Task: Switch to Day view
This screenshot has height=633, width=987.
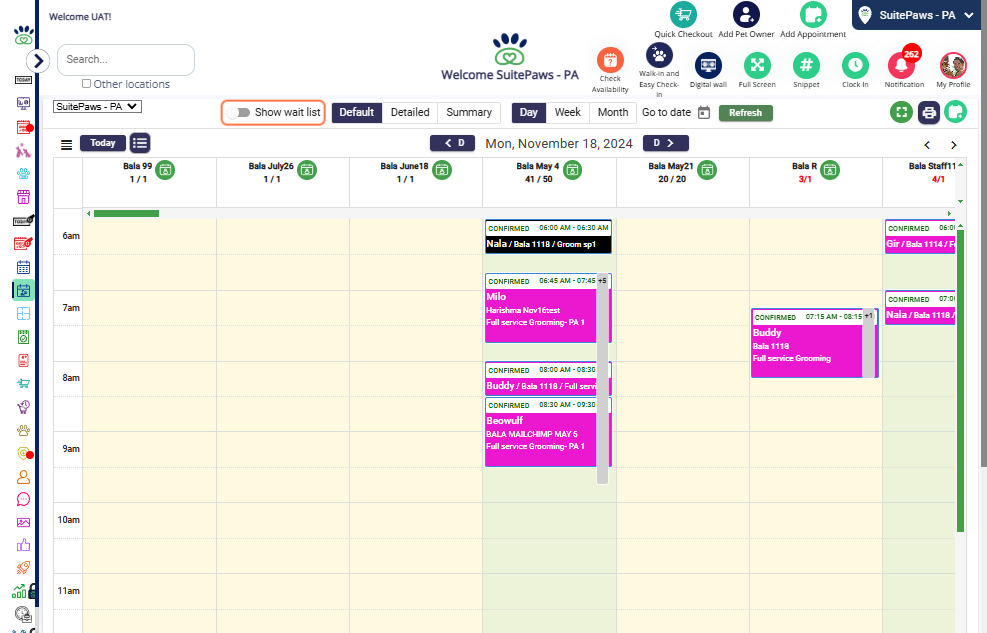Action: click(x=529, y=113)
